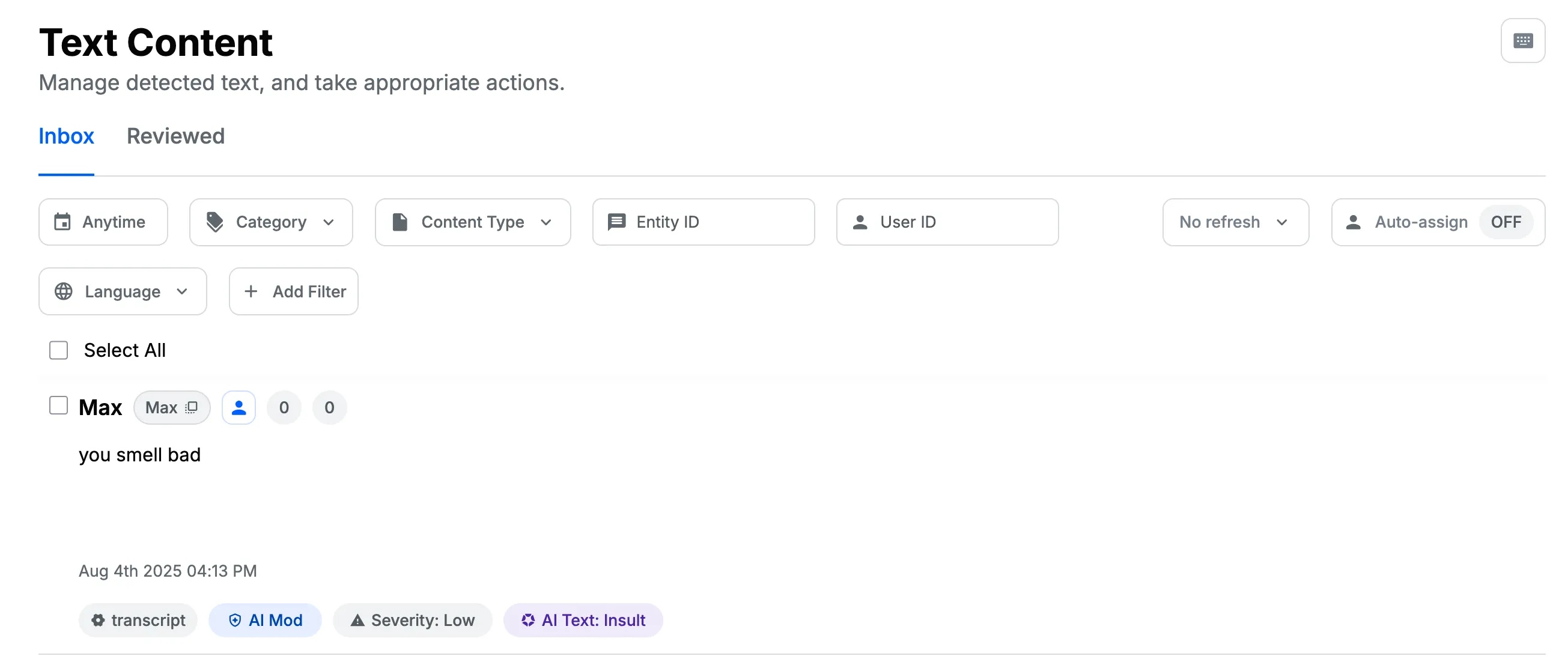The image size is (1568, 668).
Task: Click inside the User ID input field
Action: [x=947, y=222]
